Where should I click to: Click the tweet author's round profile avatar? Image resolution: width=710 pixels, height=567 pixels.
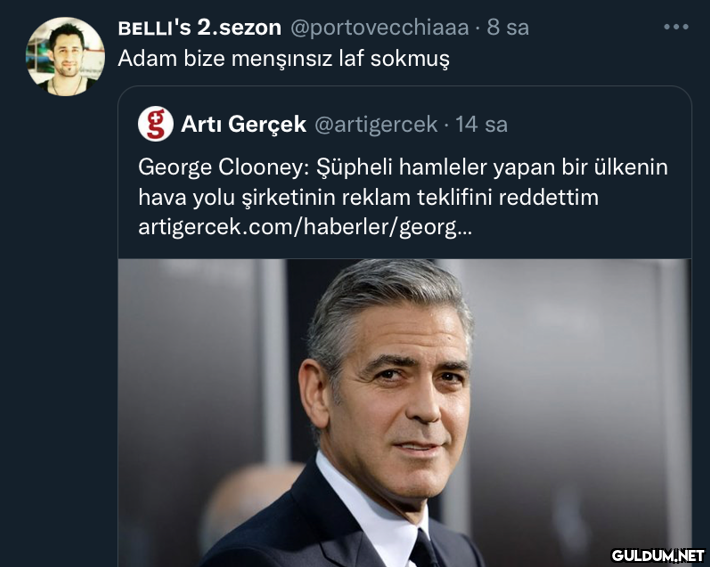[x=65, y=57]
